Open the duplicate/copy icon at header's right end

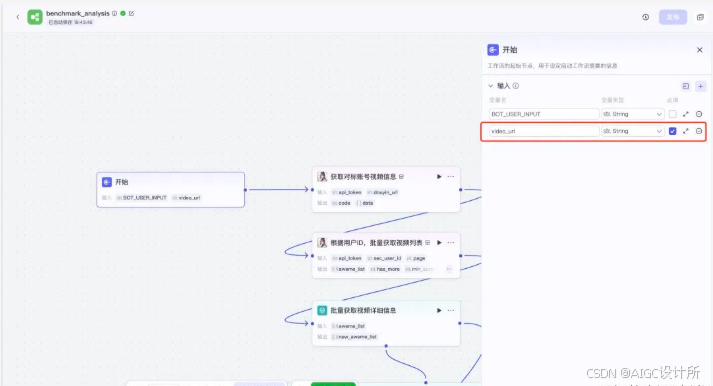pos(700,17)
